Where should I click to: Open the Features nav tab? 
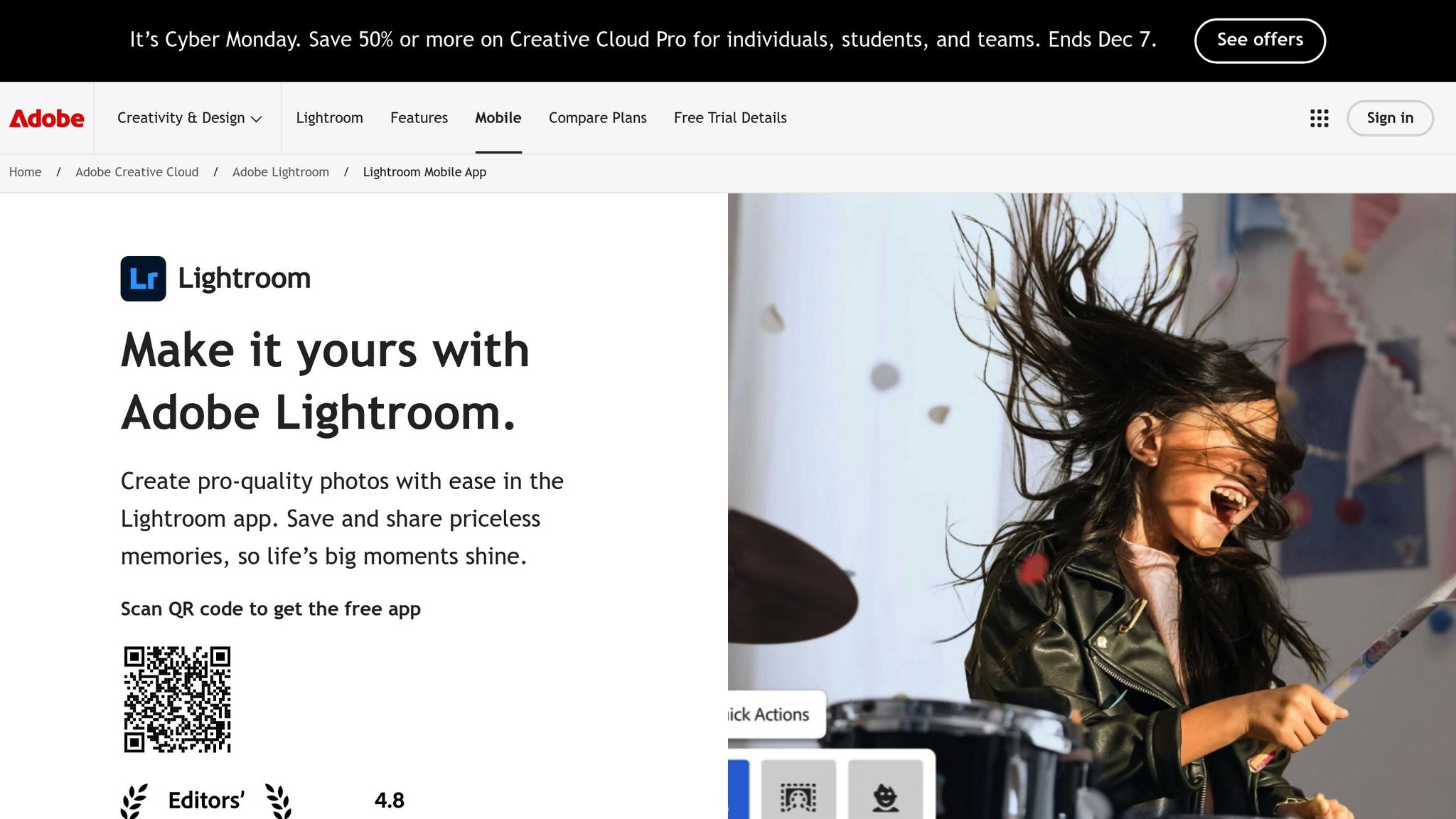[x=419, y=118]
